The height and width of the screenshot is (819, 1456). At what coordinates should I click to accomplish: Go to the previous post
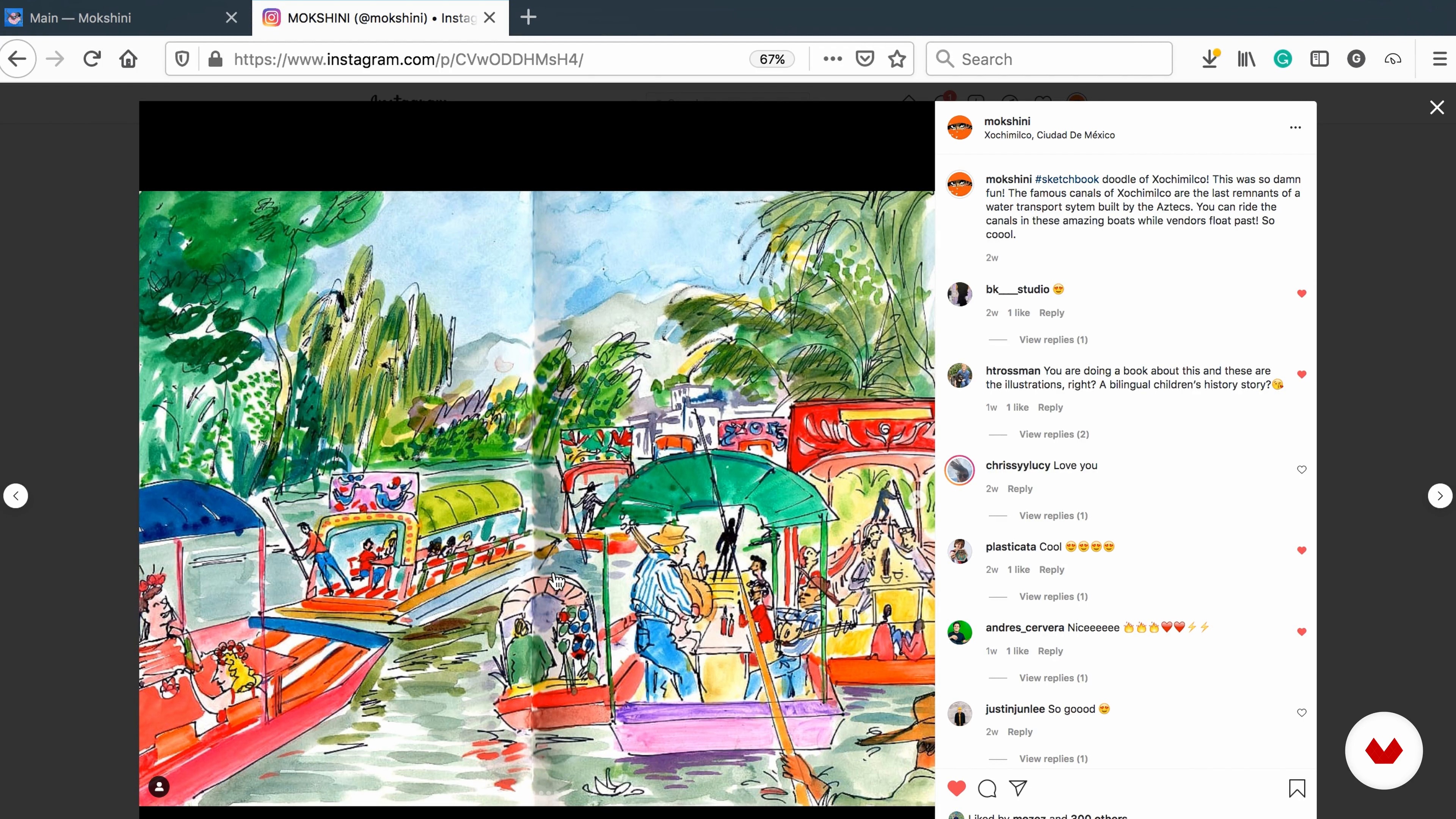point(16,496)
